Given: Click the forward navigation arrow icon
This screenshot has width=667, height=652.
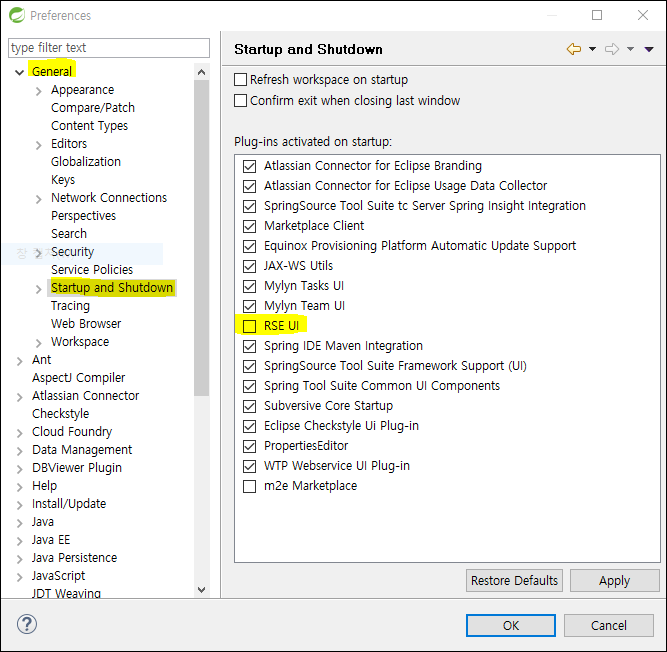Looking at the screenshot, I should point(612,49).
